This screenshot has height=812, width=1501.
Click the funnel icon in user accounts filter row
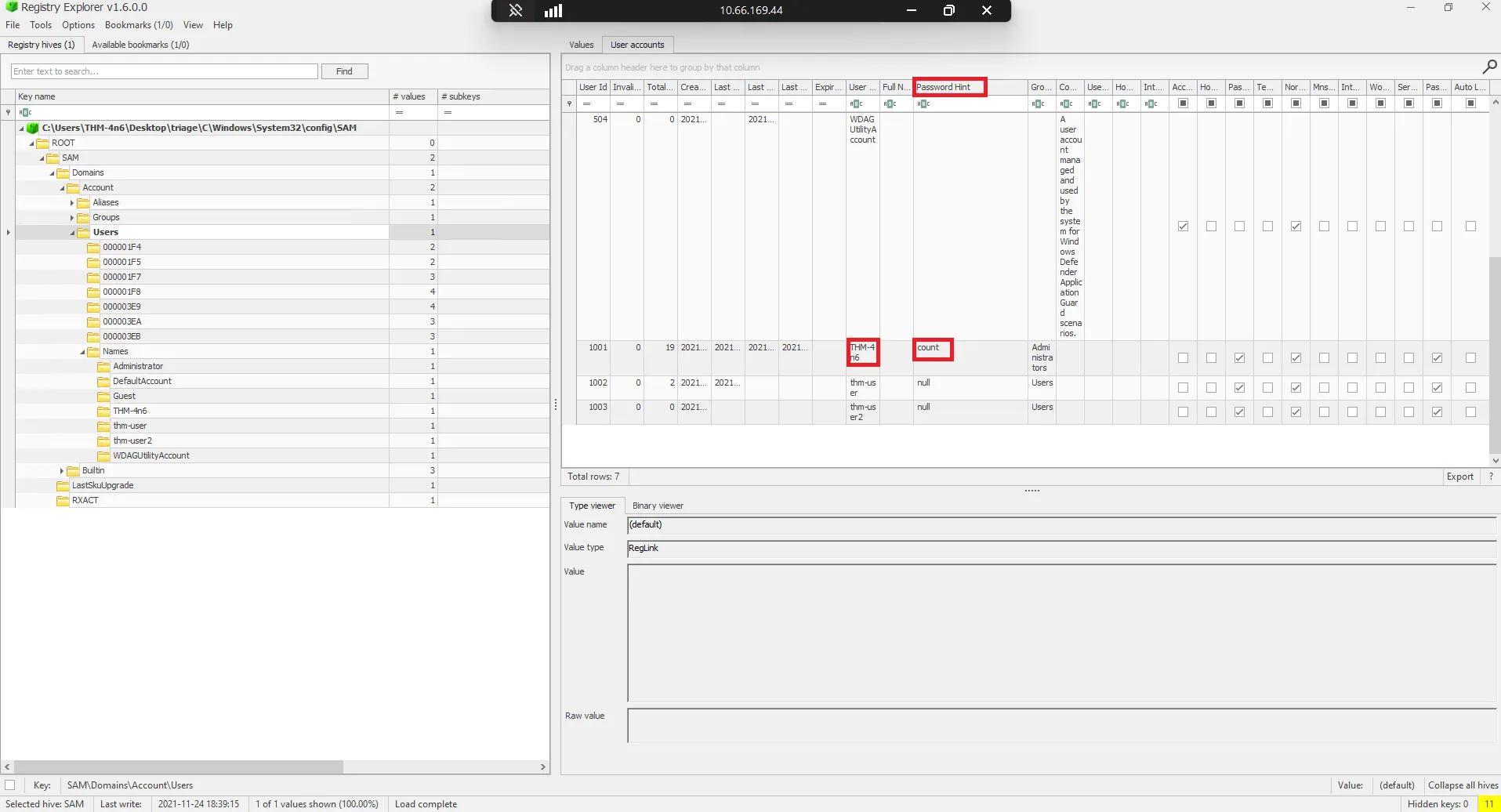click(570, 103)
